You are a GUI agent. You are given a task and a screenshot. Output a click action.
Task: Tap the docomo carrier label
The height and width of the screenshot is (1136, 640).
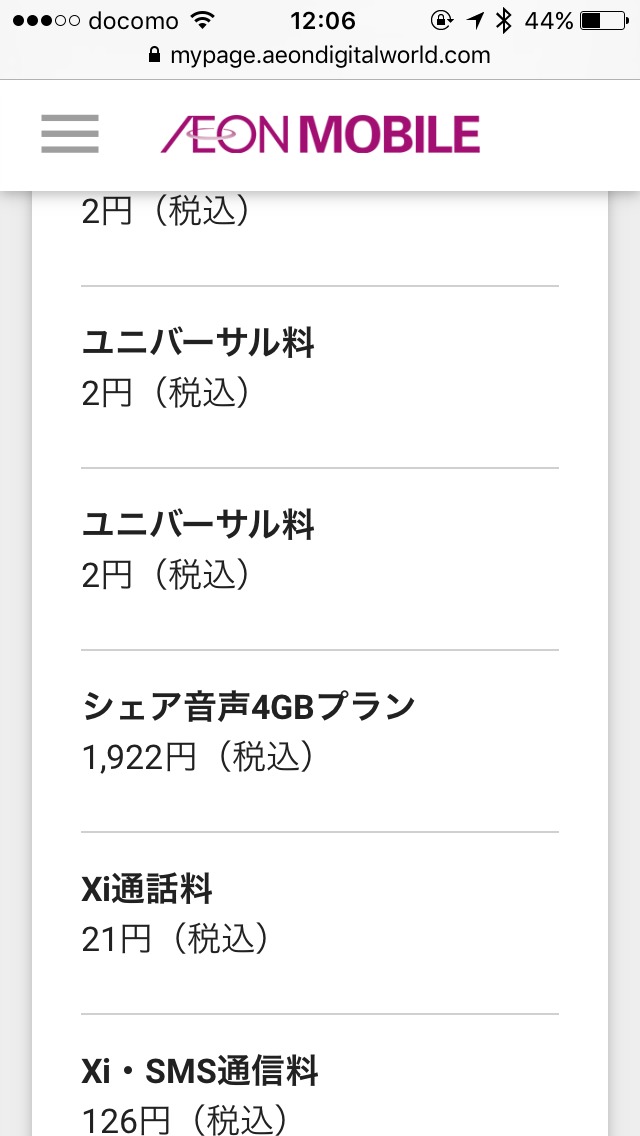[x=133, y=21]
